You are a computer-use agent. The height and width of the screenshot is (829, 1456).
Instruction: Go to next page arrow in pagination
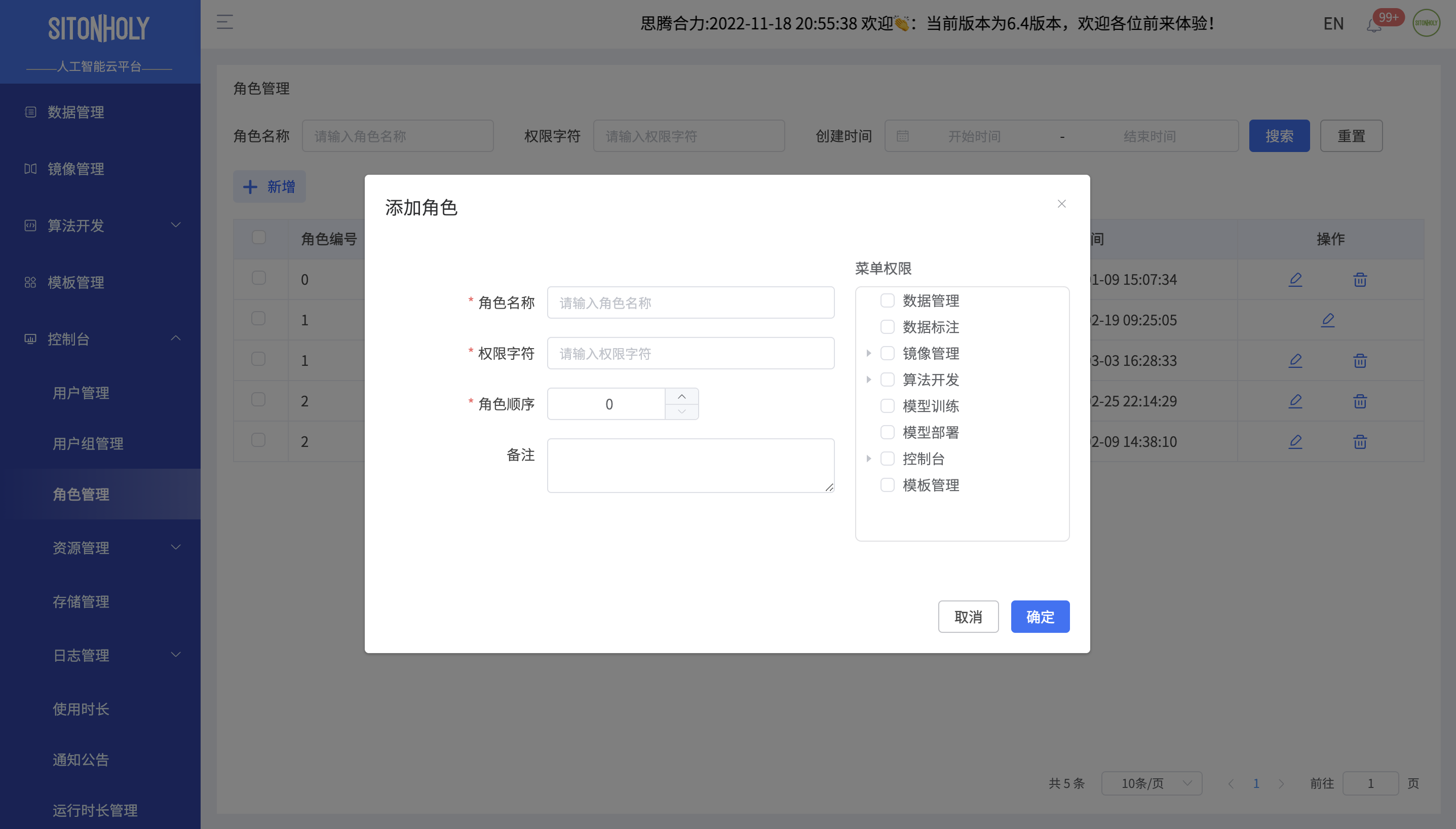1281,783
